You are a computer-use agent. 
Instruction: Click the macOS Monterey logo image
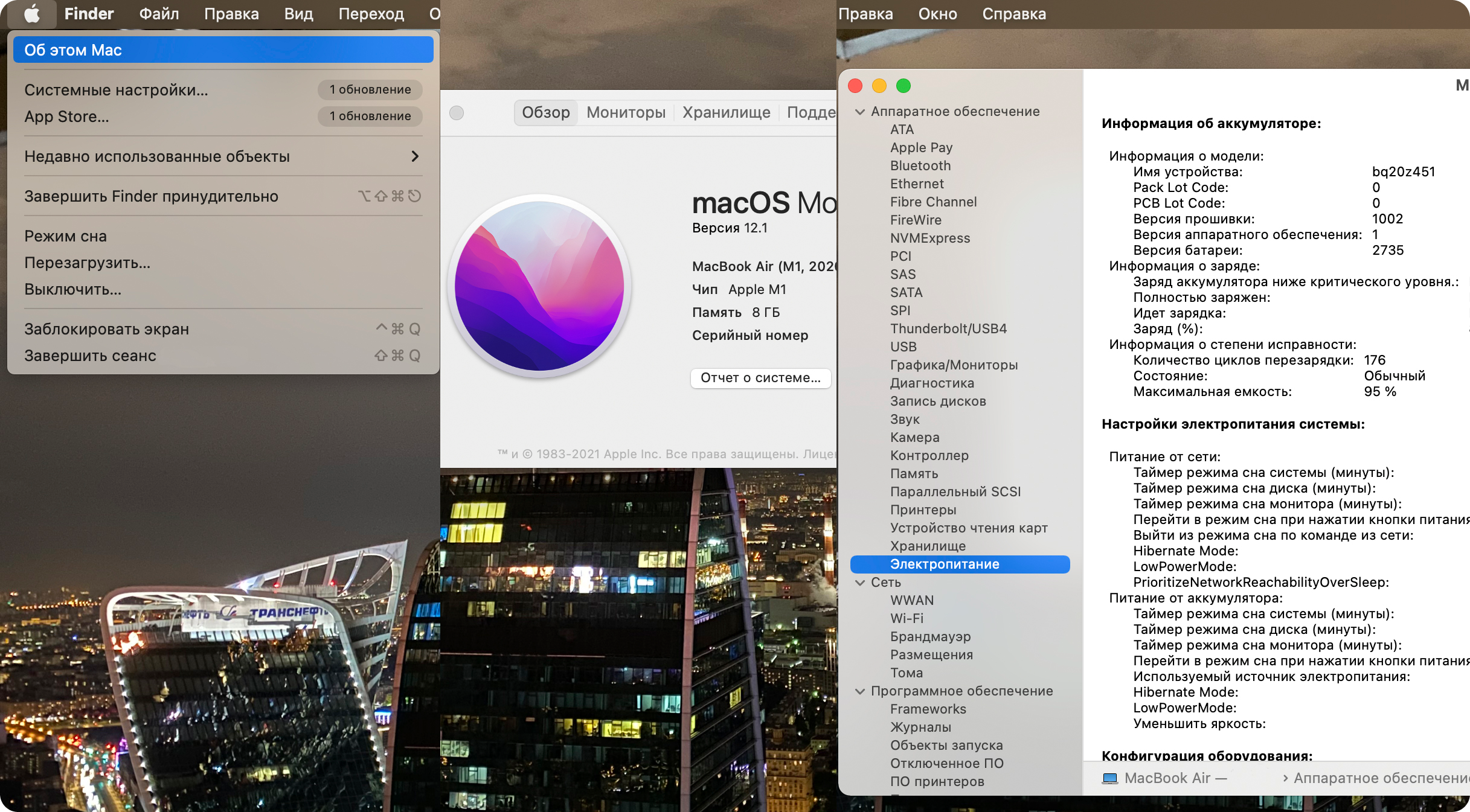[x=539, y=286]
